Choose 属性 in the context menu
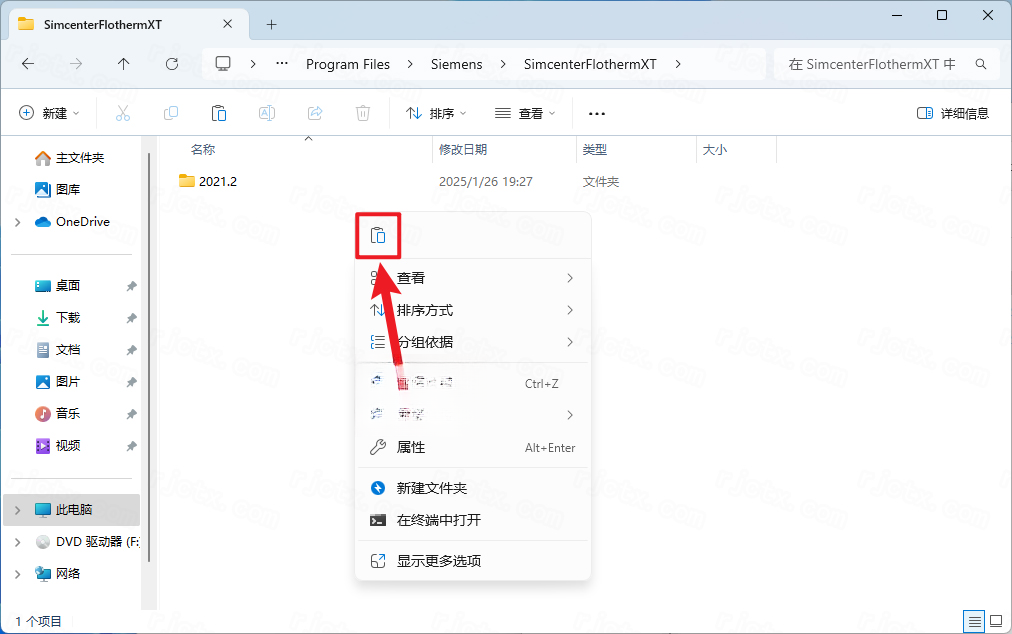 click(472, 447)
